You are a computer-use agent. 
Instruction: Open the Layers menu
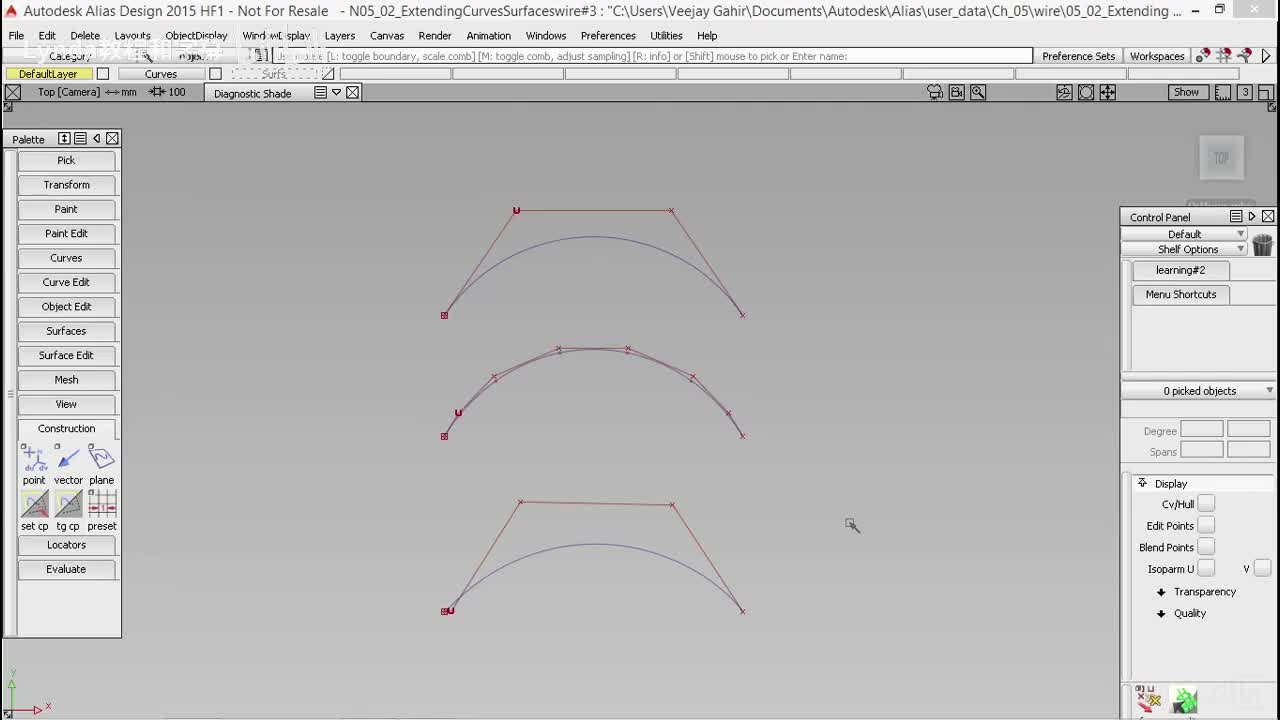coord(340,35)
